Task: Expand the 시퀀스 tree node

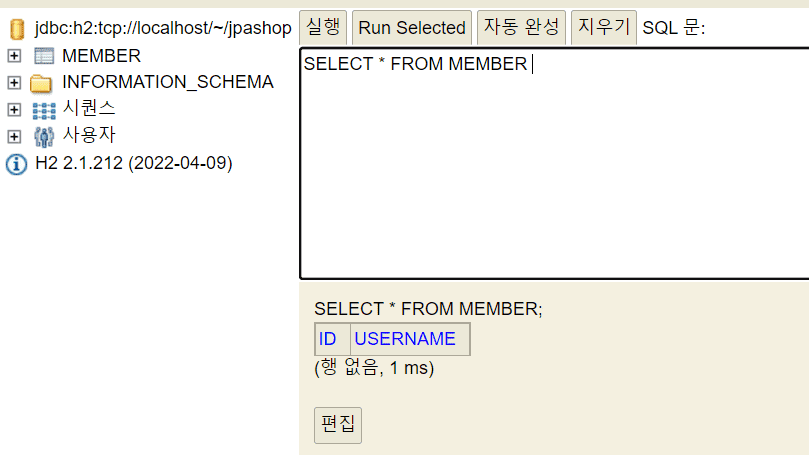Action: (14, 109)
